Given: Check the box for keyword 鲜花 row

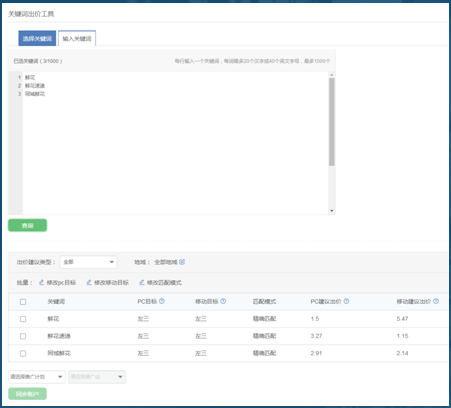Looking at the screenshot, I should point(23,319).
